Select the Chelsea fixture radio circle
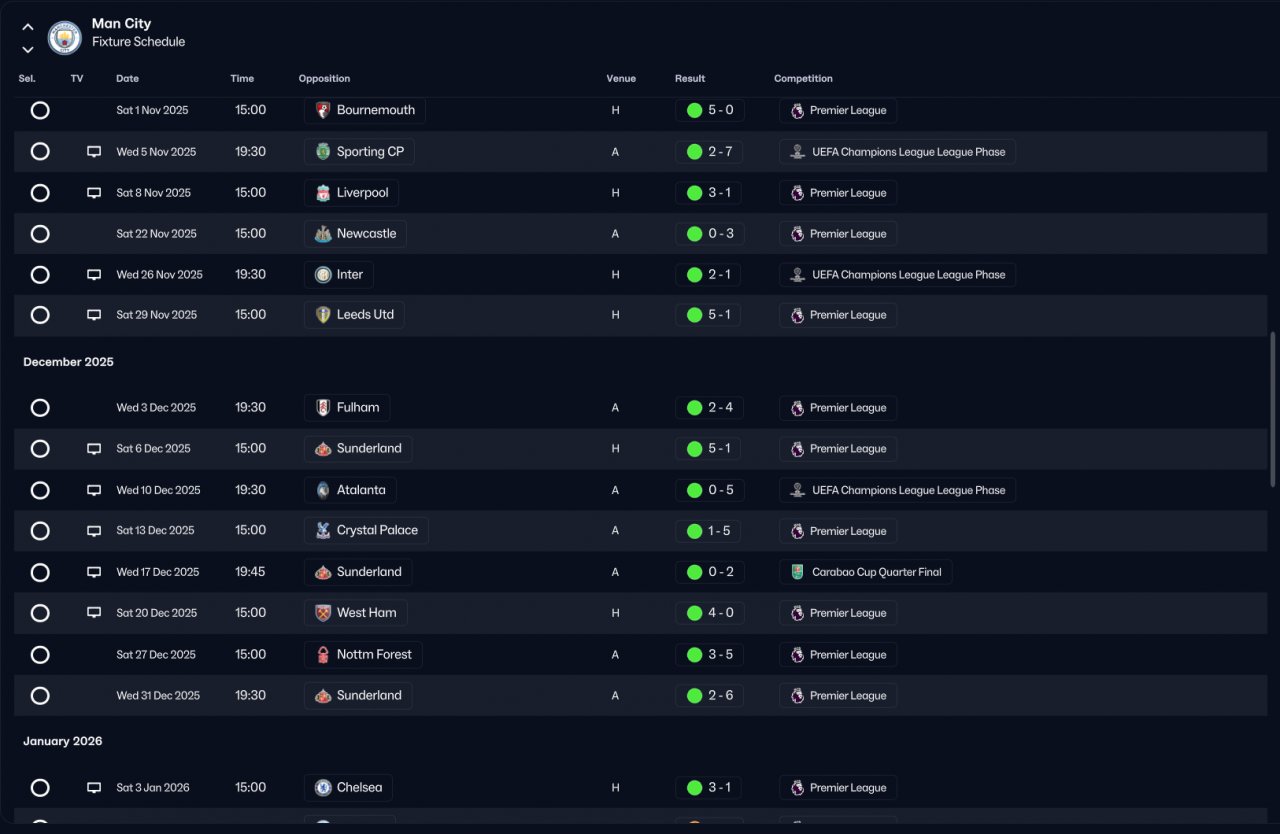Viewport: 1280px width, 834px height. pos(40,788)
